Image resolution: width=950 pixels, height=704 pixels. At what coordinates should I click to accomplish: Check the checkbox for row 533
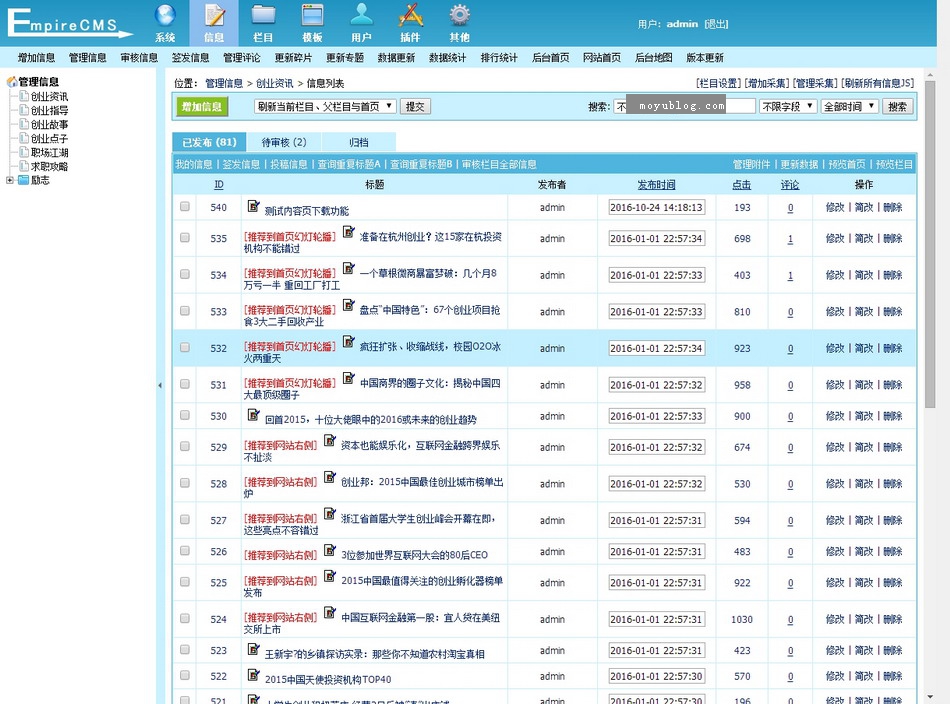pyautogui.click(x=185, y=311)
